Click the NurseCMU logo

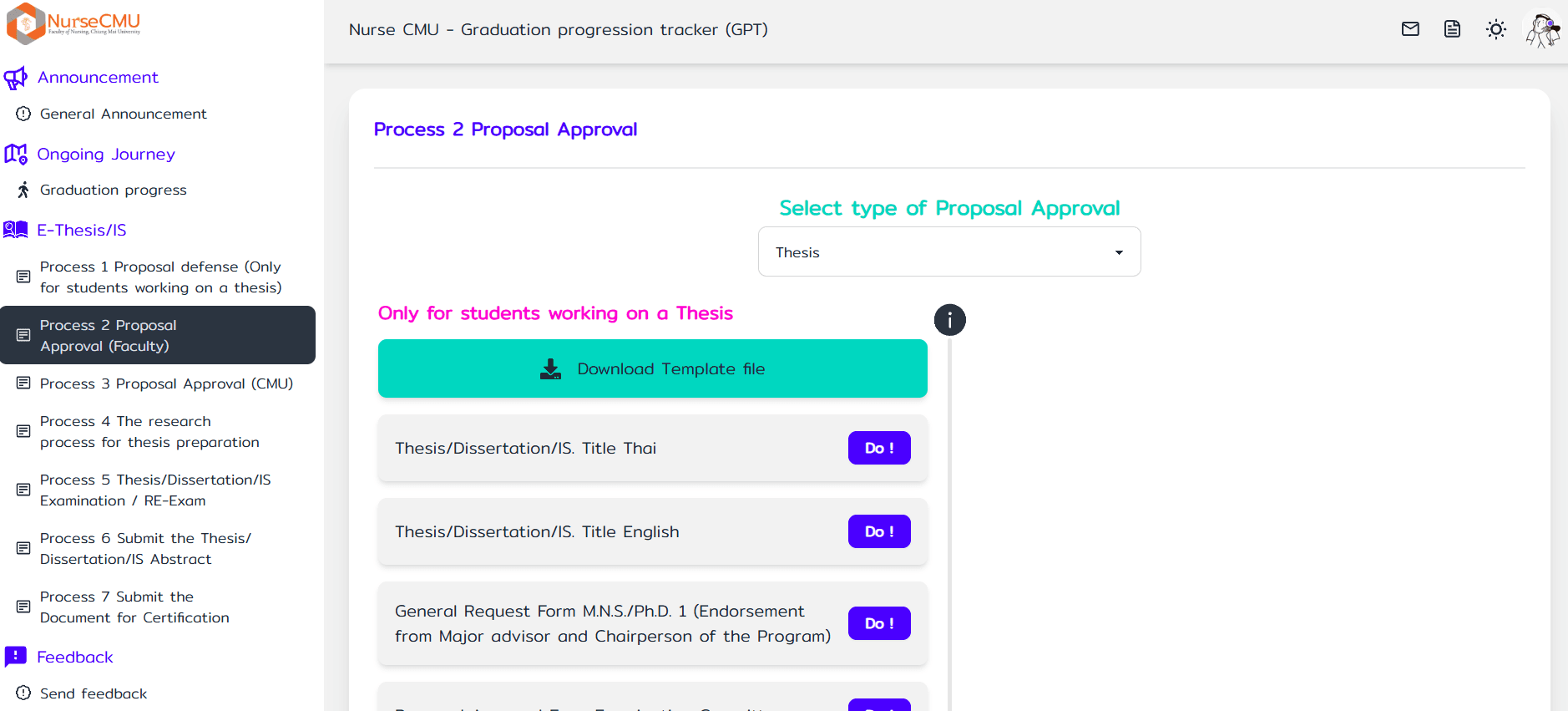tap(73, 23)
